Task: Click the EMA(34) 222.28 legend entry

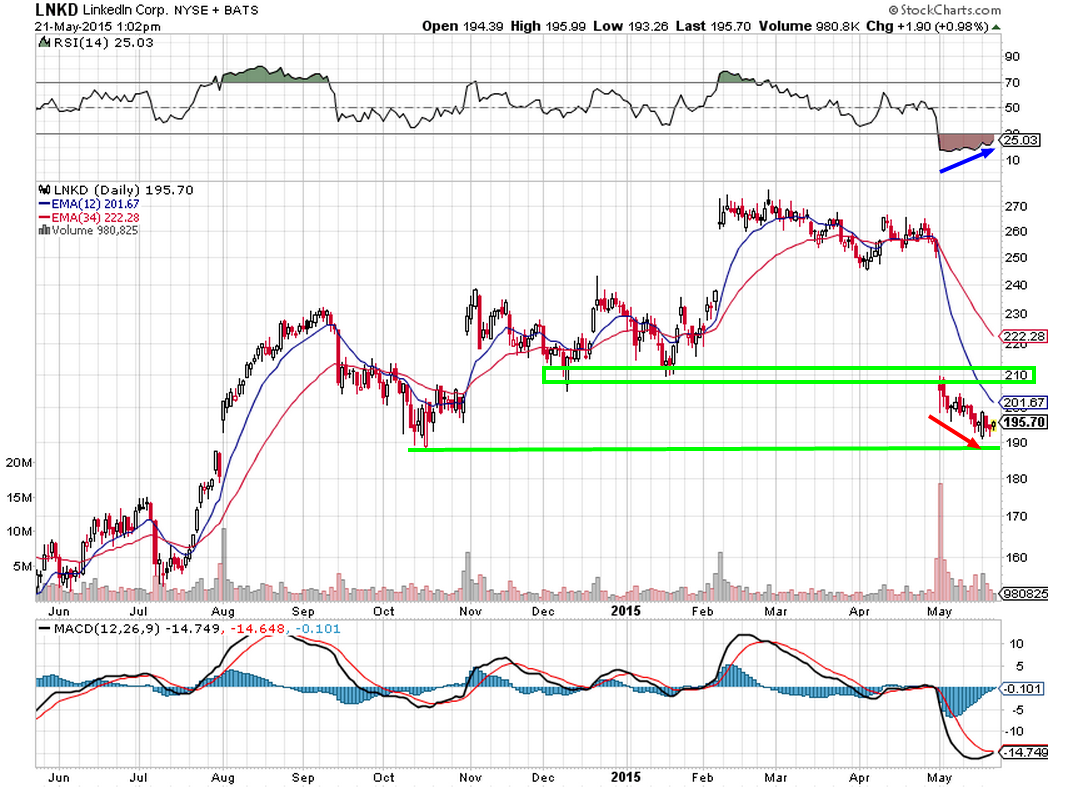Action: [x=95, y=218]
